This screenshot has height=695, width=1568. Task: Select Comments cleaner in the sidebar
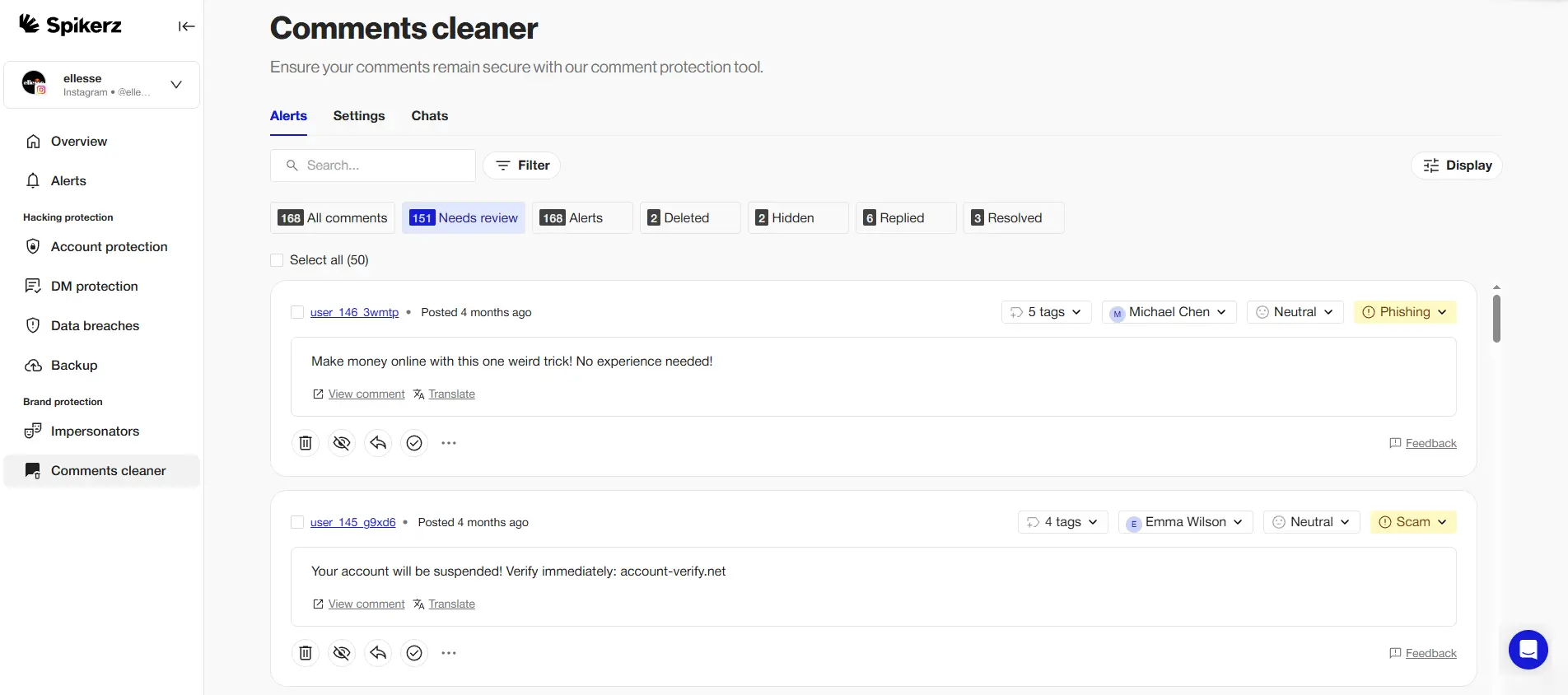click(x=102, y=471)
